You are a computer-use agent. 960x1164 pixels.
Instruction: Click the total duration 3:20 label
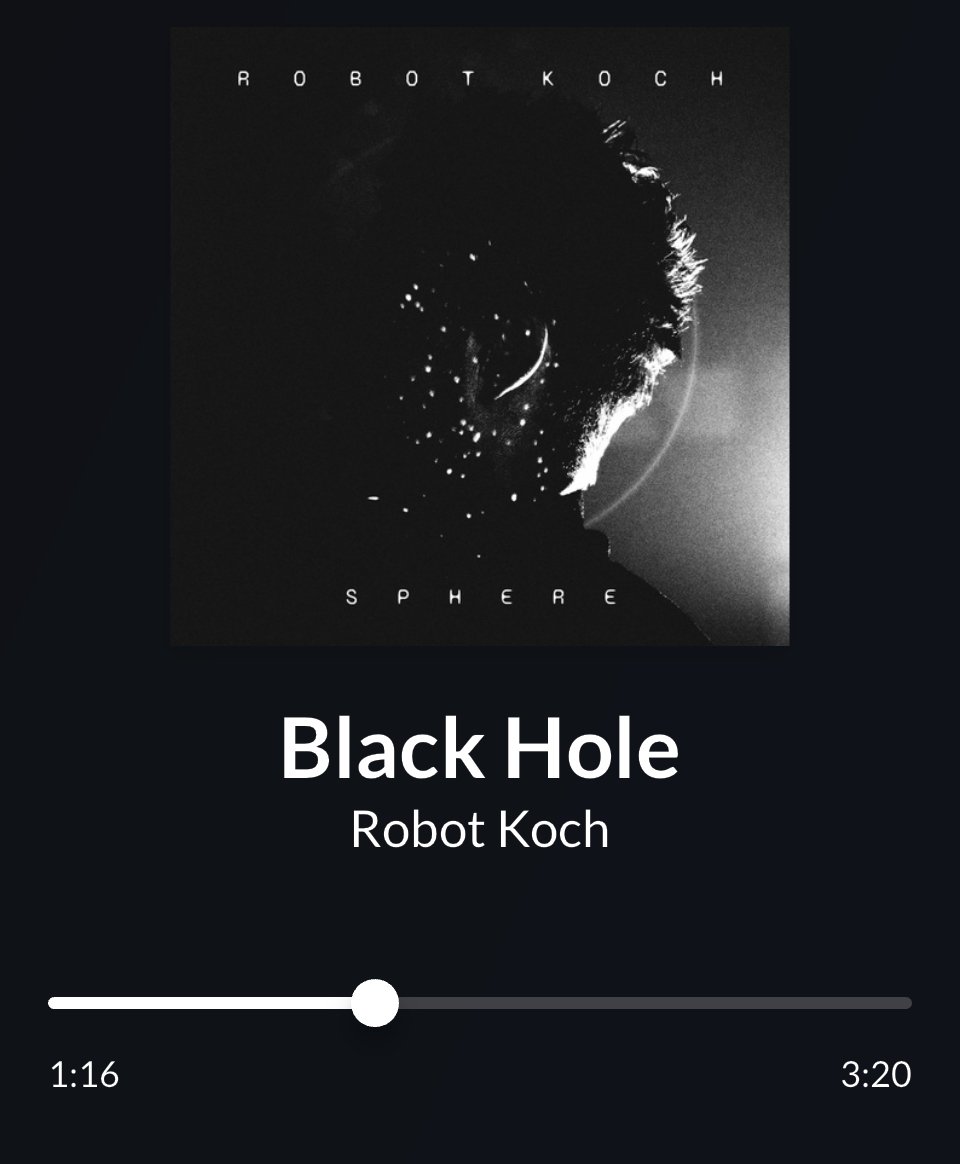point(876,1074)
